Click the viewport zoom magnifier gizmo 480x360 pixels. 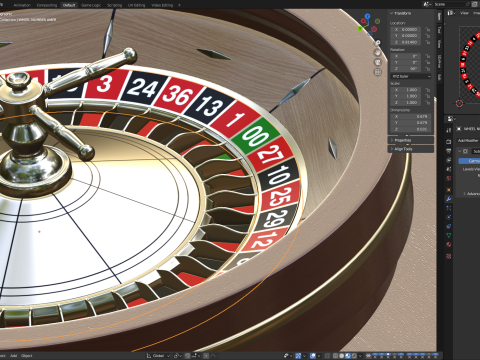tap(378, 43)
